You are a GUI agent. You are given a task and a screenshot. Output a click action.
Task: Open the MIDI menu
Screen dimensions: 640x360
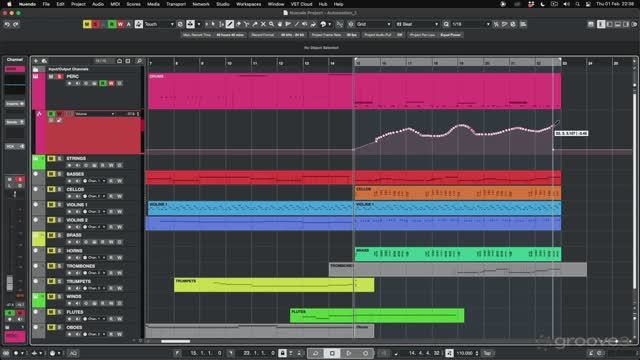(116, 4)
